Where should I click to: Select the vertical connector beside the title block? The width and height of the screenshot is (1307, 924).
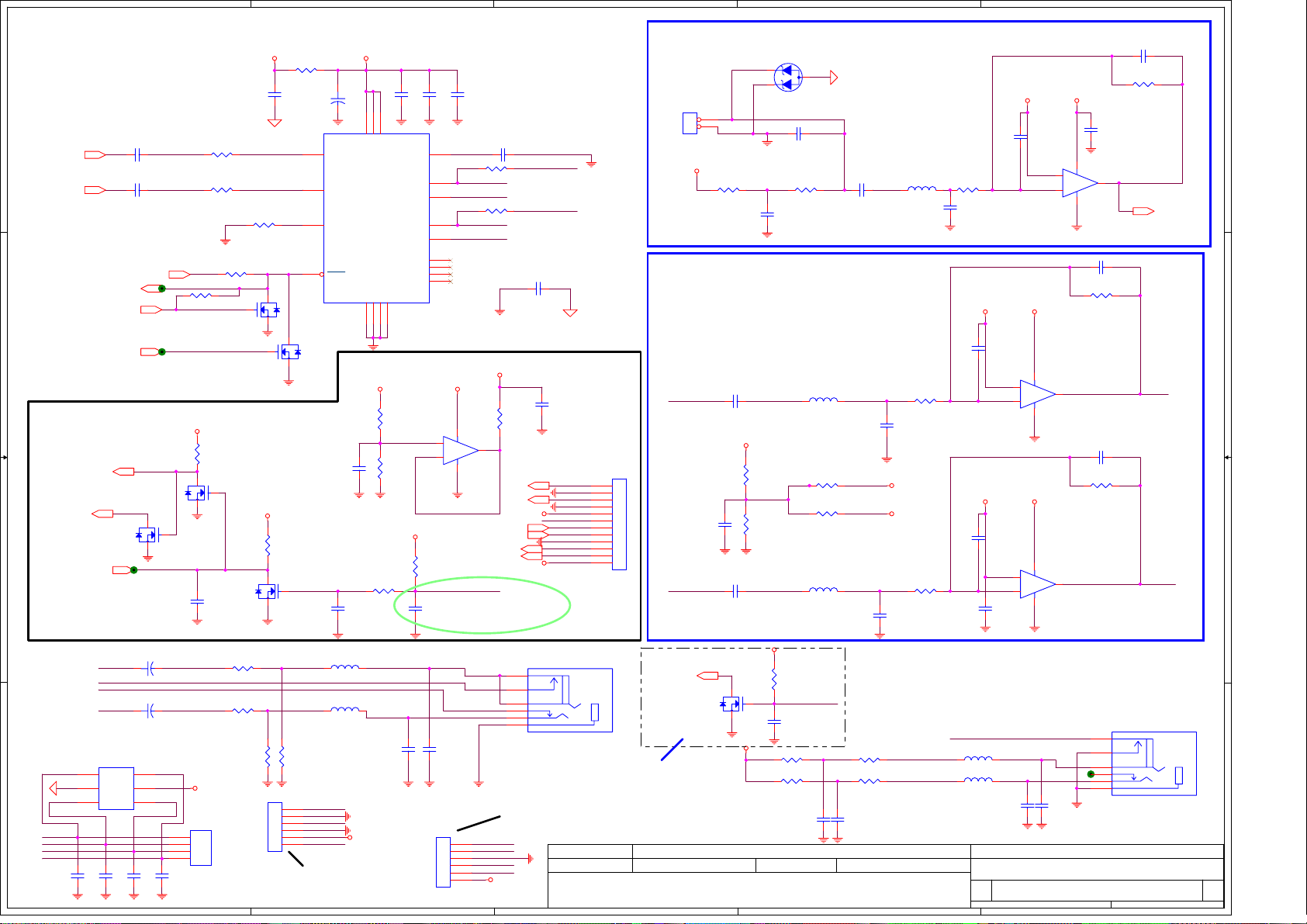[x=443, y=862]
